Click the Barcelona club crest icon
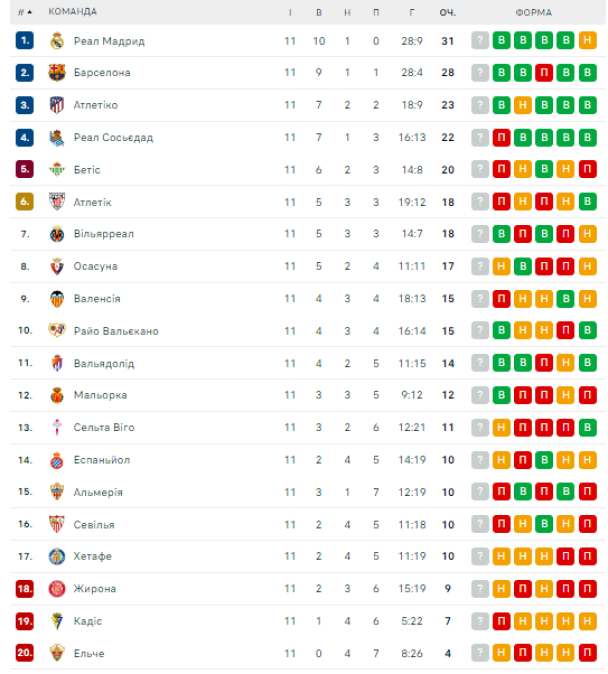This screenshot has height=674, width=608. click(57, 73)
